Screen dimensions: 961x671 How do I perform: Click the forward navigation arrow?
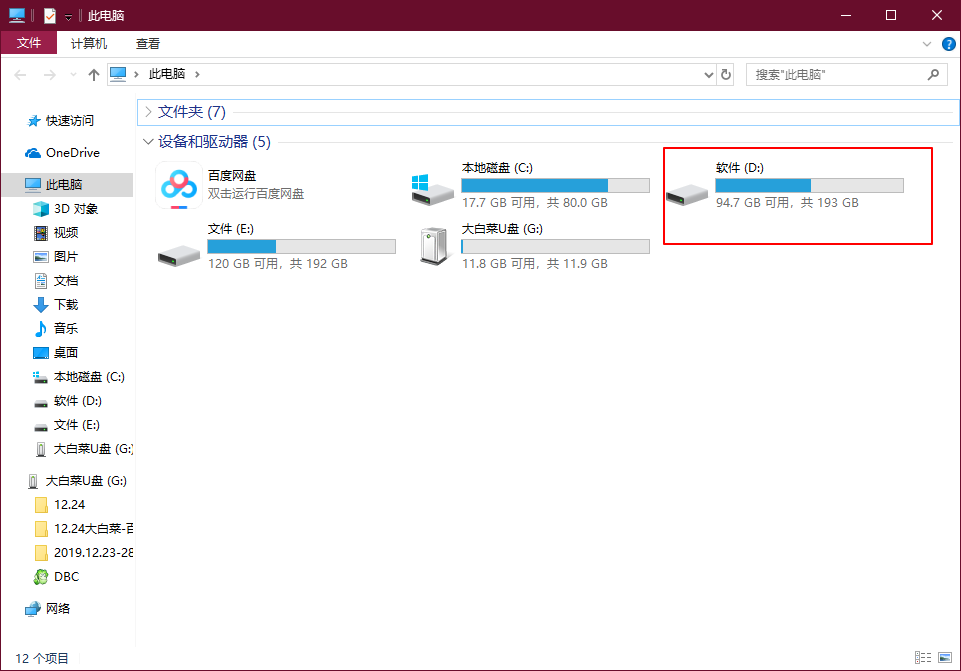[50, 75]
